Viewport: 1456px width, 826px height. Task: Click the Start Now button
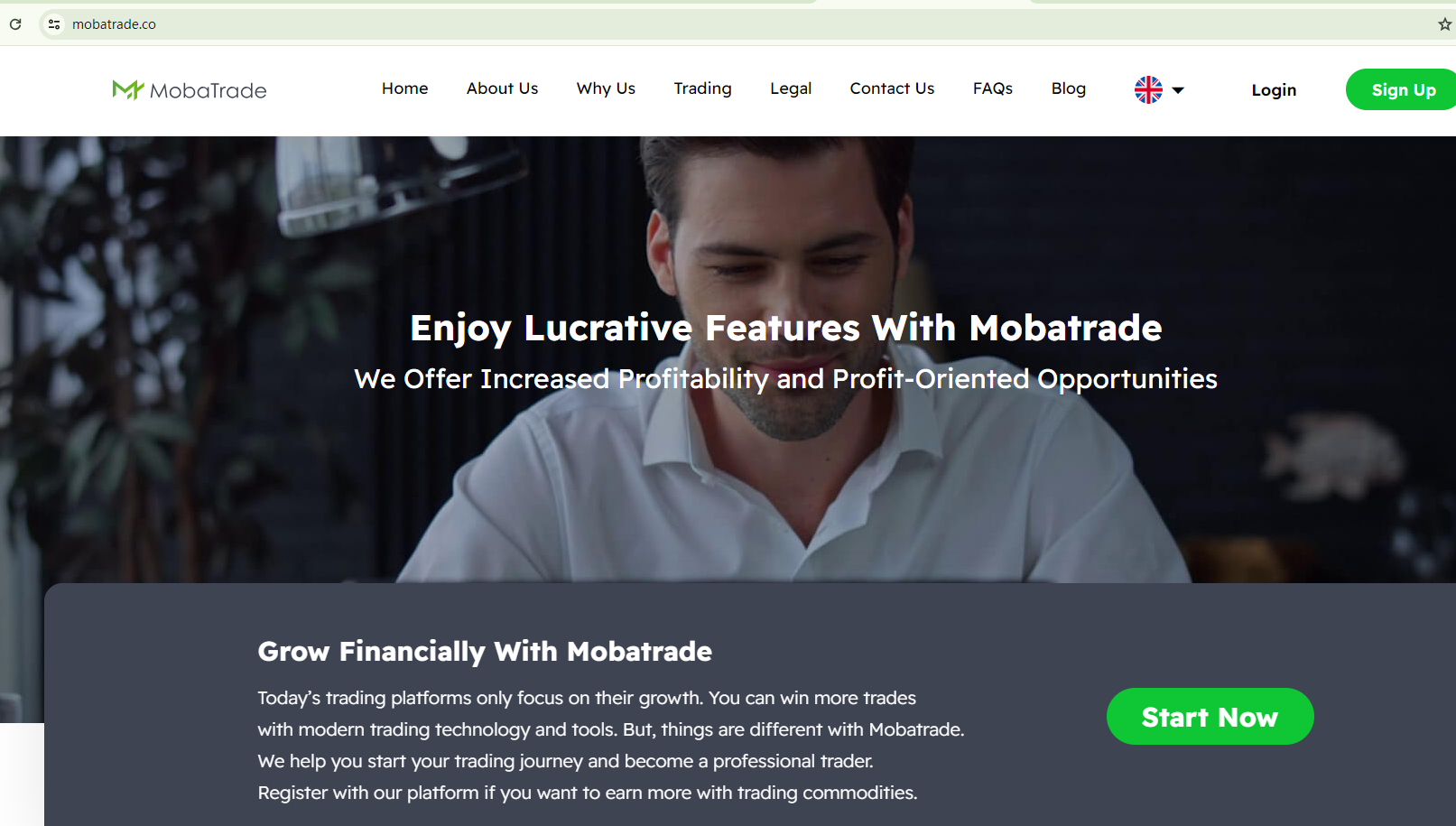[x=1210, y=717]
